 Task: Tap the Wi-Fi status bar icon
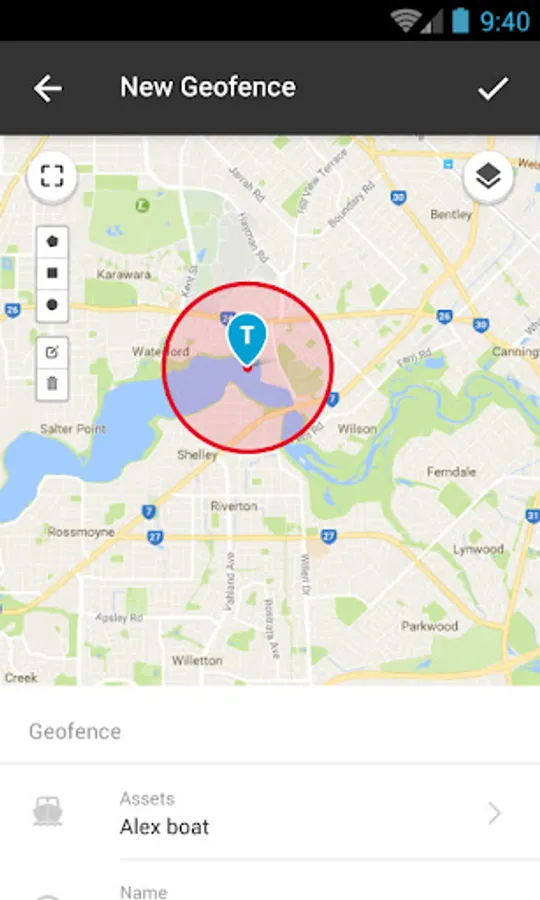404,21
